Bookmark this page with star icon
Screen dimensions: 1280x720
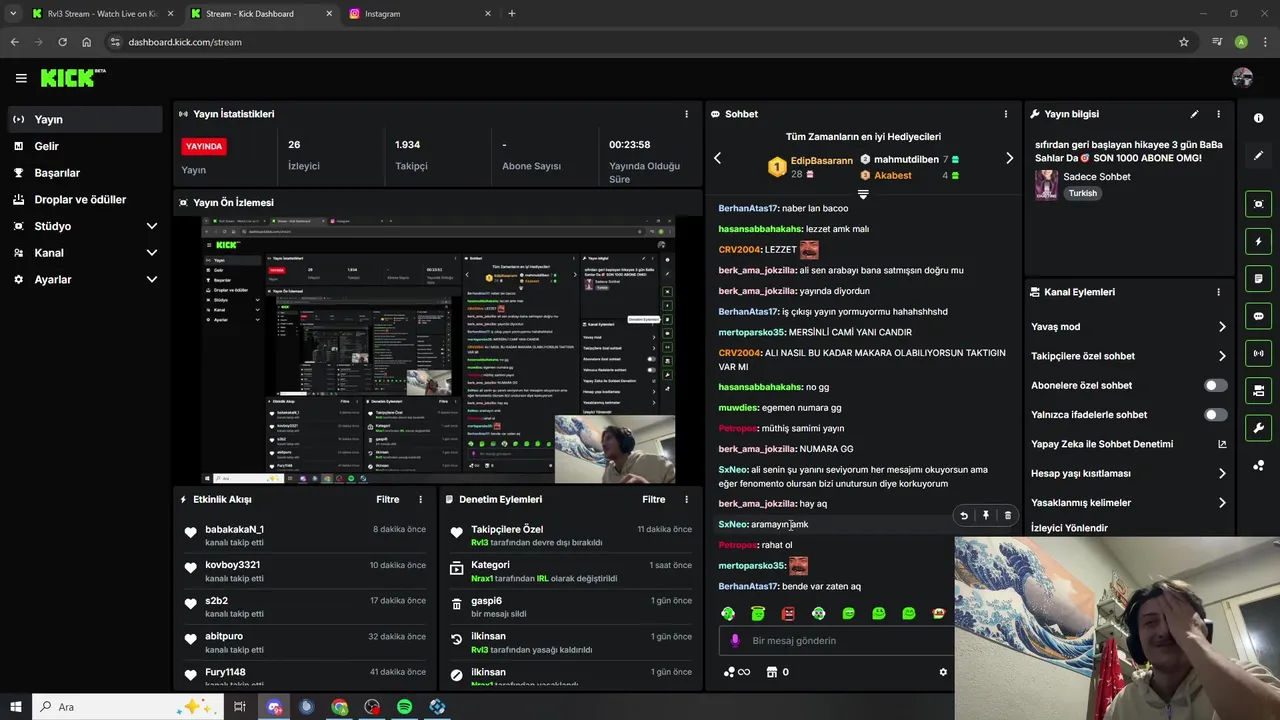[x=1184, y=42]
